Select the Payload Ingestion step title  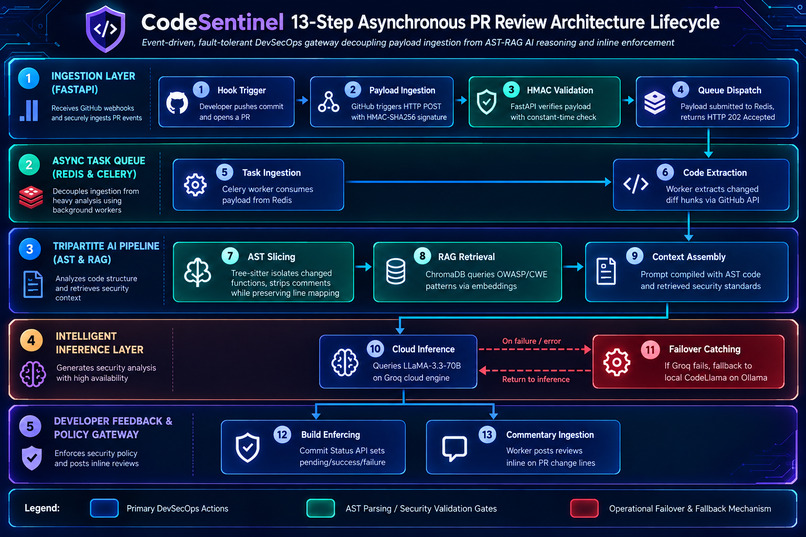402,90
